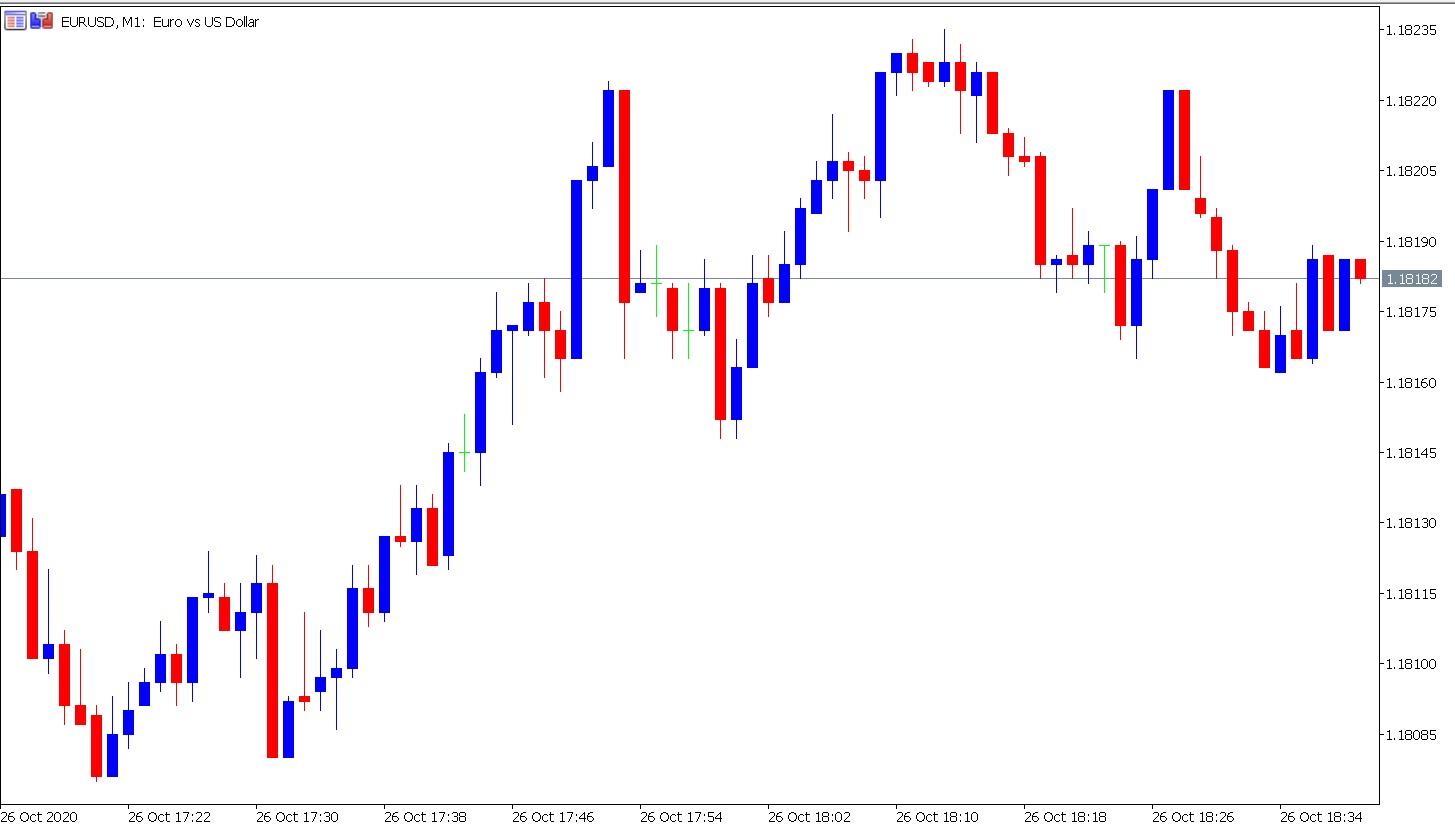1455x831 pixels.
Task: Open the One Click Trading panel icon
Action: click(15, 21)
